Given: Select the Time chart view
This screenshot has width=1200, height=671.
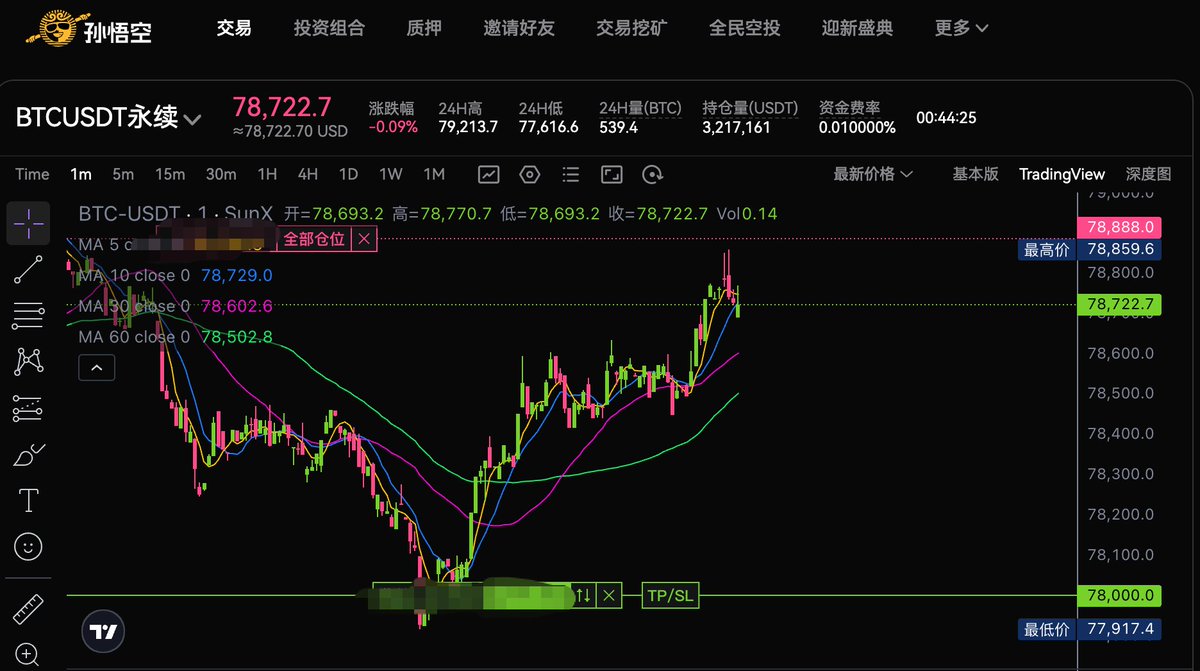Looking at the screenshot, I should tap(32, 174).
